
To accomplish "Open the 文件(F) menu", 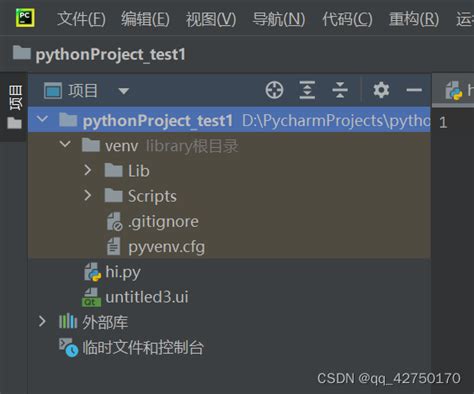I will click(x=81, y=19).
